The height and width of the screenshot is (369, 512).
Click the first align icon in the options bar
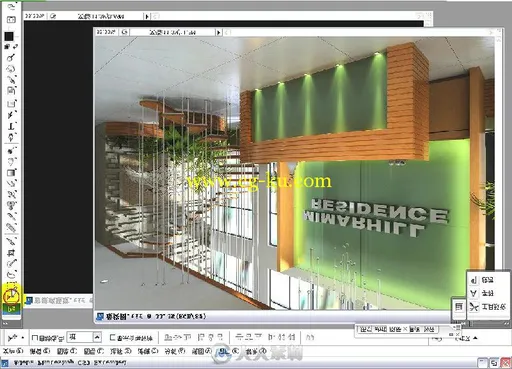pyautogui.click(x=168, y=337)
